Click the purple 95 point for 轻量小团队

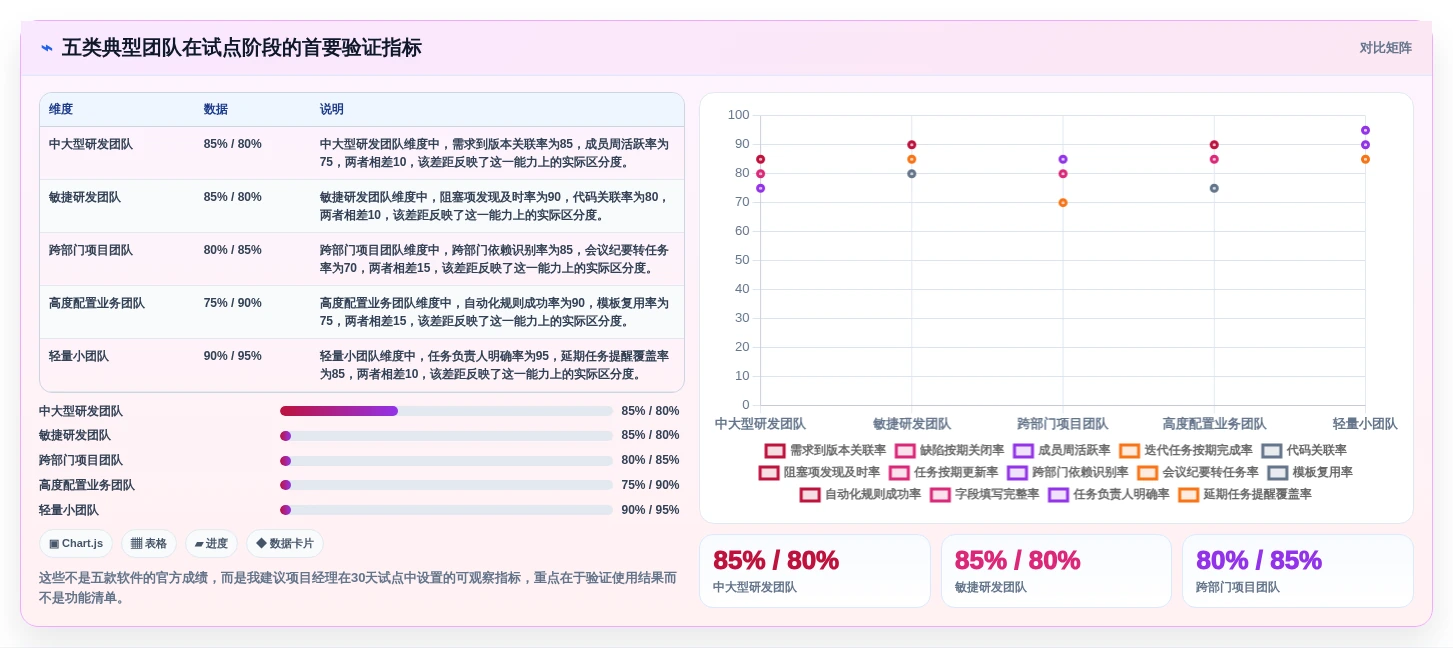point(1365,130)
